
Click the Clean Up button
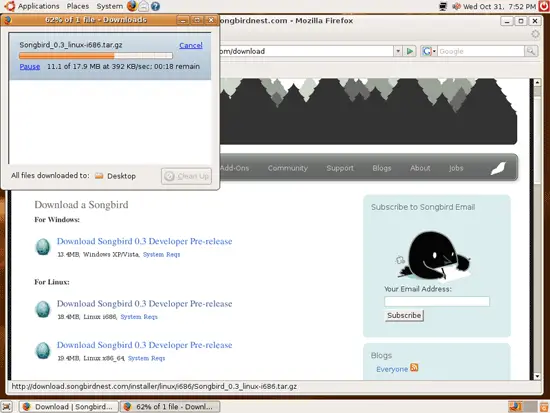[x=187, y=176]
